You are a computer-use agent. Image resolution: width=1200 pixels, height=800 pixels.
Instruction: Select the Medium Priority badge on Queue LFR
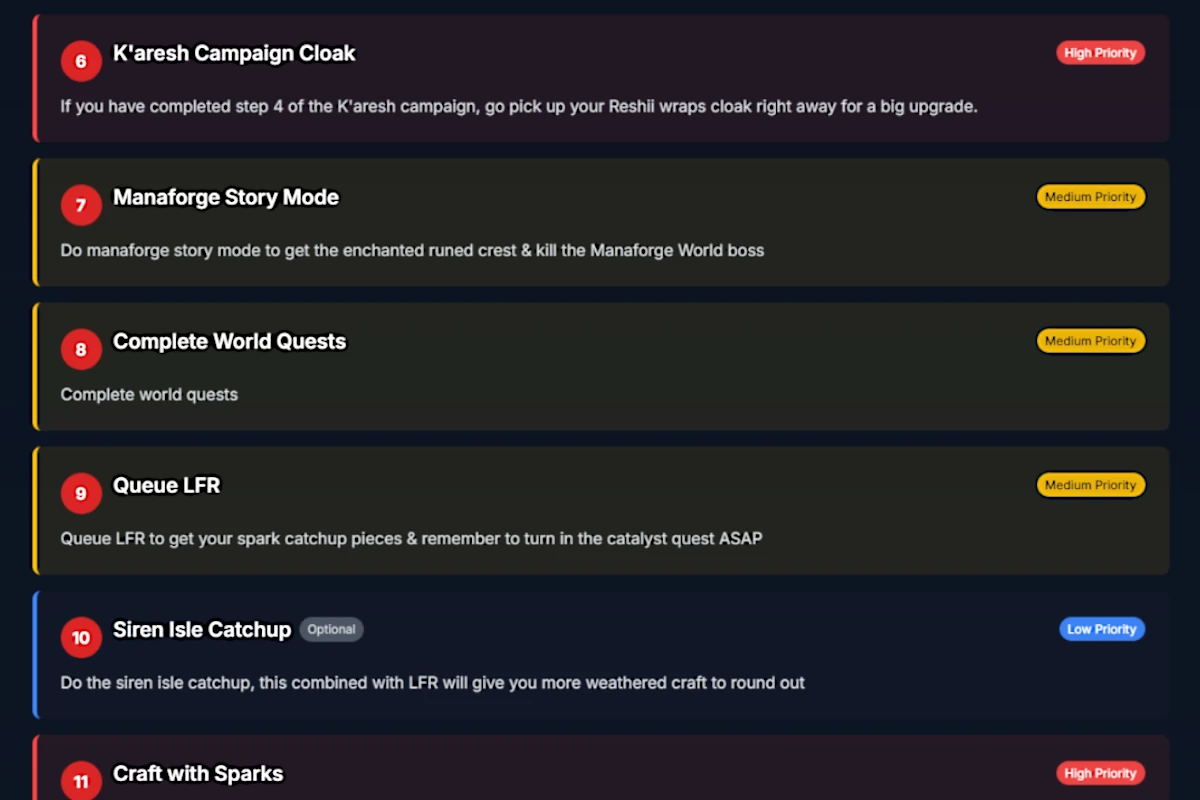[1090, 485]
